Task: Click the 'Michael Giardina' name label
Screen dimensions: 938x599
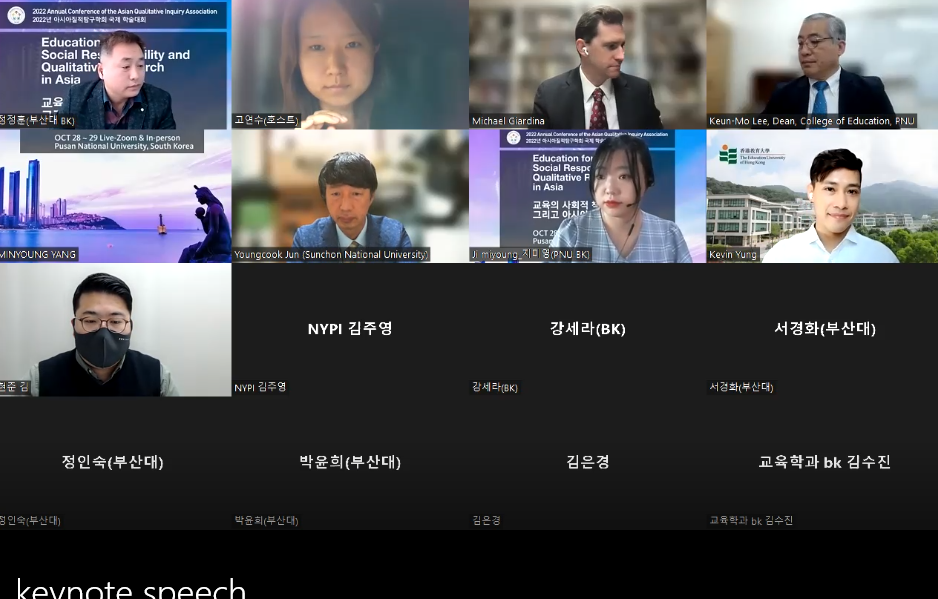Action: coord(508,121)
